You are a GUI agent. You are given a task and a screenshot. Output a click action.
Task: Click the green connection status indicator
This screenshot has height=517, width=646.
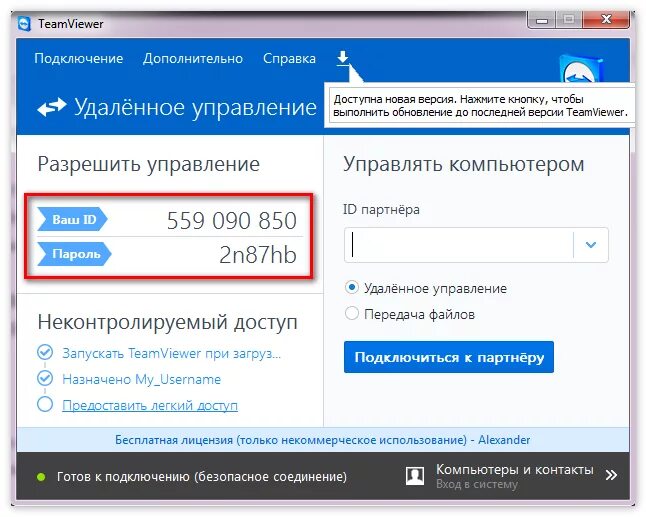(41, 477)
